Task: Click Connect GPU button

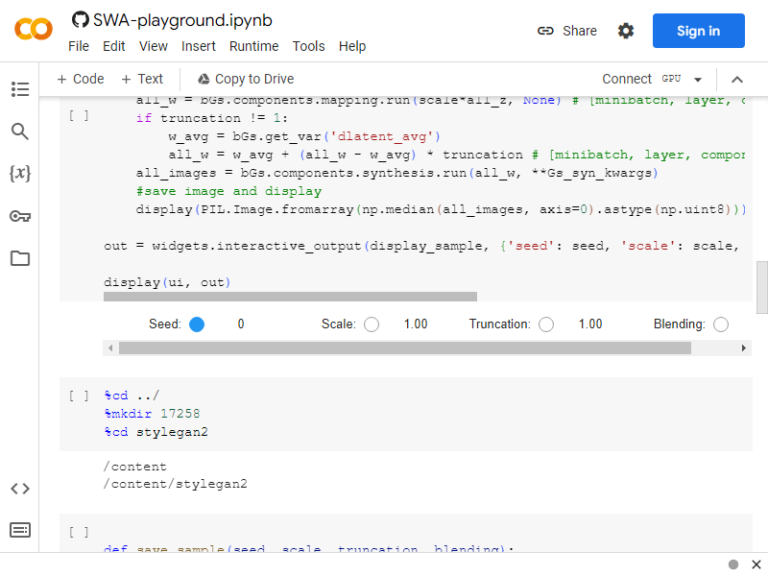Action: (642, 79)
